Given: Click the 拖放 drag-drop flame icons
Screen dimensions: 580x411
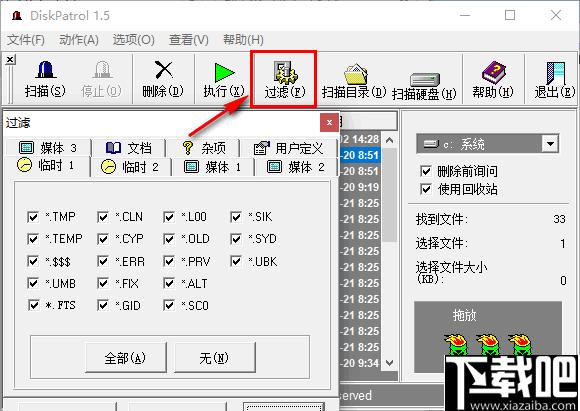Looking at the screenshot, I should [488, 344].
